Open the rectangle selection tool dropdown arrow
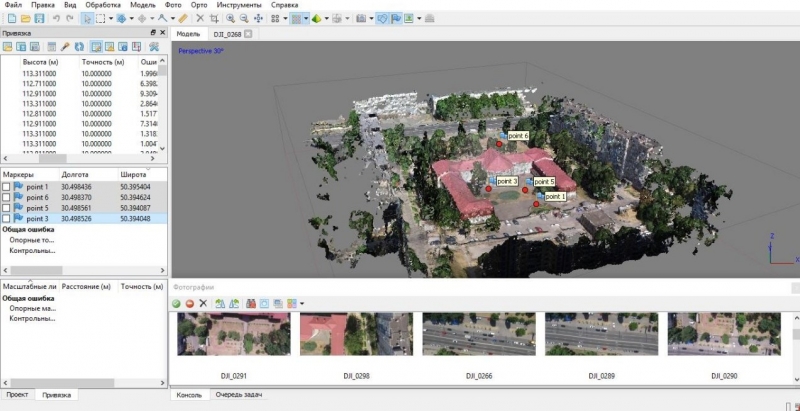Viewport: 800px width, 411px height. (109, 18)
